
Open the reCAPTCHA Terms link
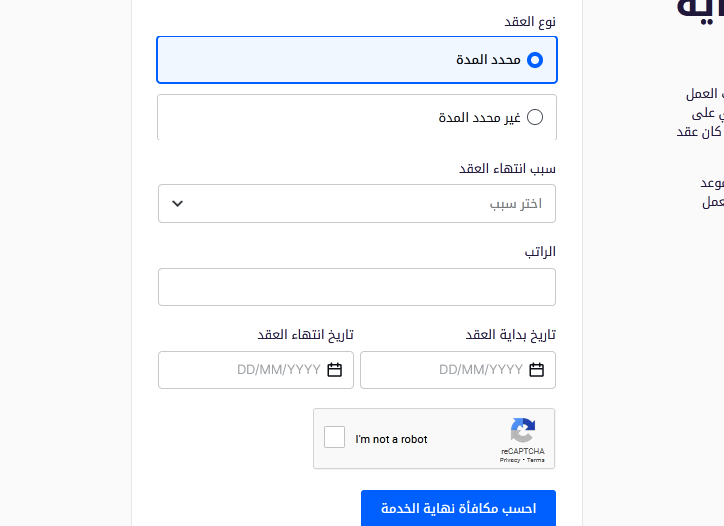click(536, 460)
